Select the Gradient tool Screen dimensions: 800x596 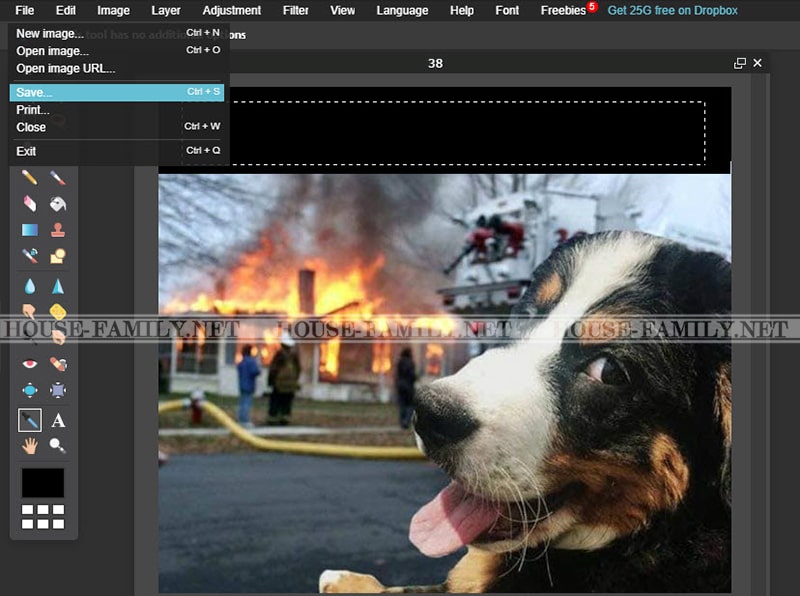30,230
